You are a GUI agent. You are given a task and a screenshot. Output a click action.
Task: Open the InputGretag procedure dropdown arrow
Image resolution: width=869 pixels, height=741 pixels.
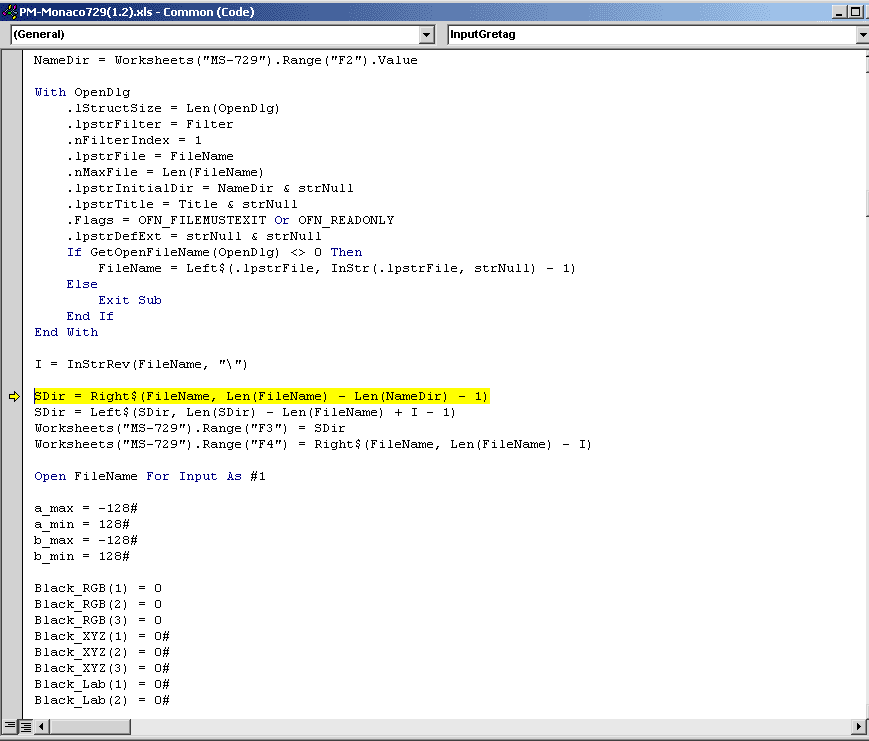pyautogui.click(x=862, y=34)
